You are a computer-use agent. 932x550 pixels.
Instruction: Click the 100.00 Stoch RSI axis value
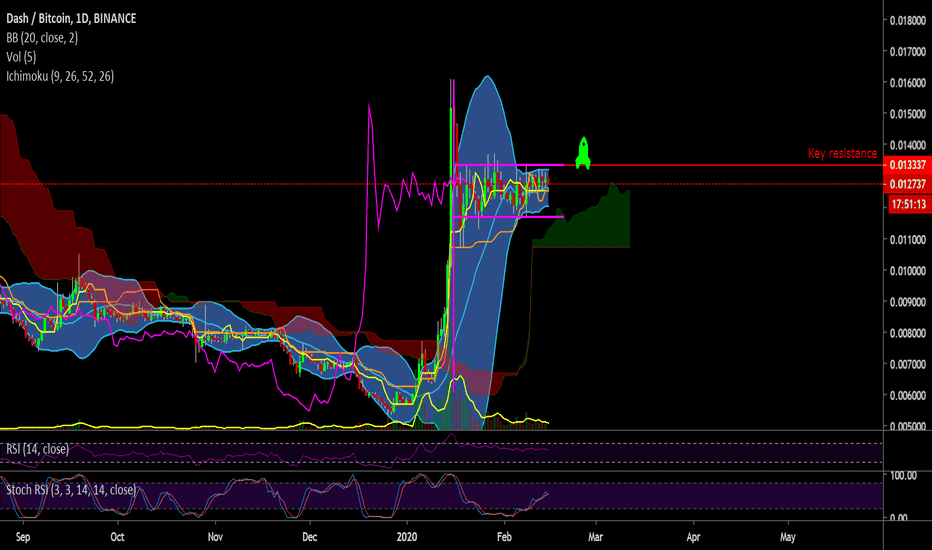click(x=903, y=476)
